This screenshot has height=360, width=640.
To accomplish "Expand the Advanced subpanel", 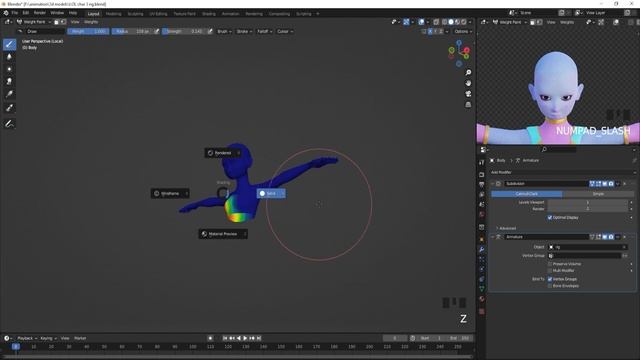I will tap(507, 228).
